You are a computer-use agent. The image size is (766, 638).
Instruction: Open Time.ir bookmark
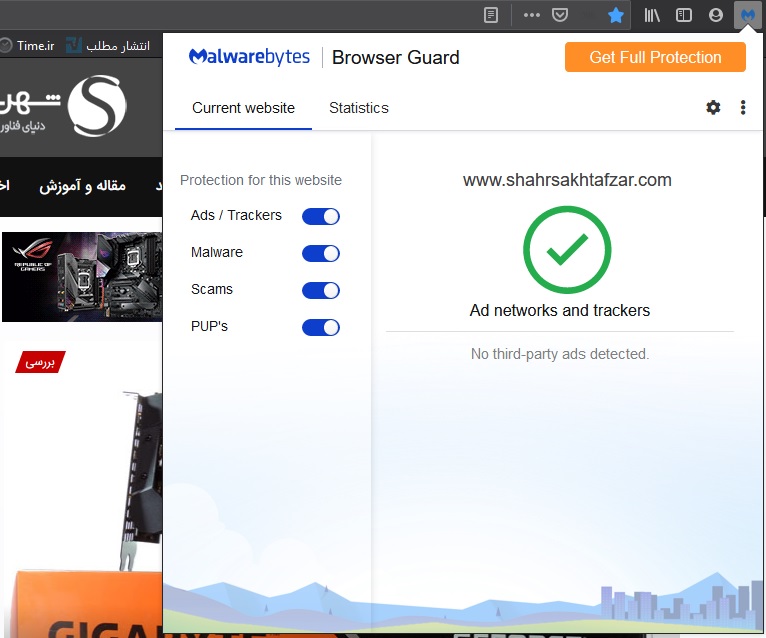pyautogui.click(x=27, y=46)
